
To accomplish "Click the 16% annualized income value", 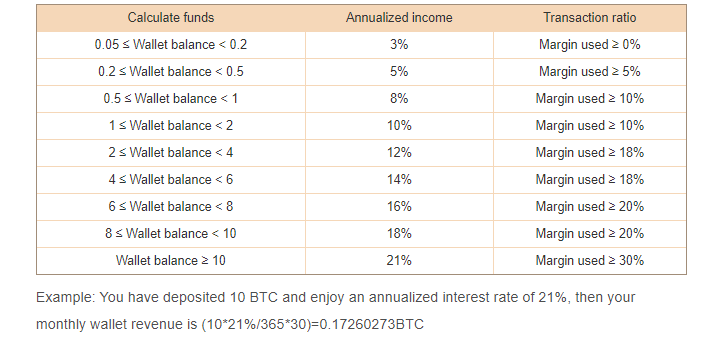I will pos(399,207).
